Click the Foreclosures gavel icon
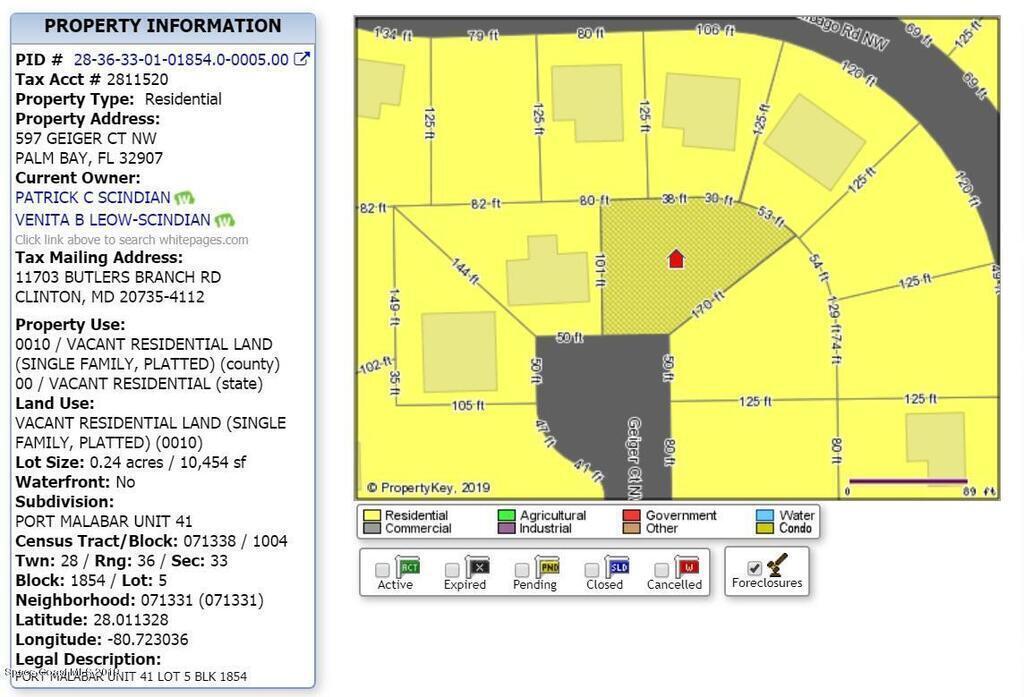This screenshot has width=1024, height=697. 777,565
